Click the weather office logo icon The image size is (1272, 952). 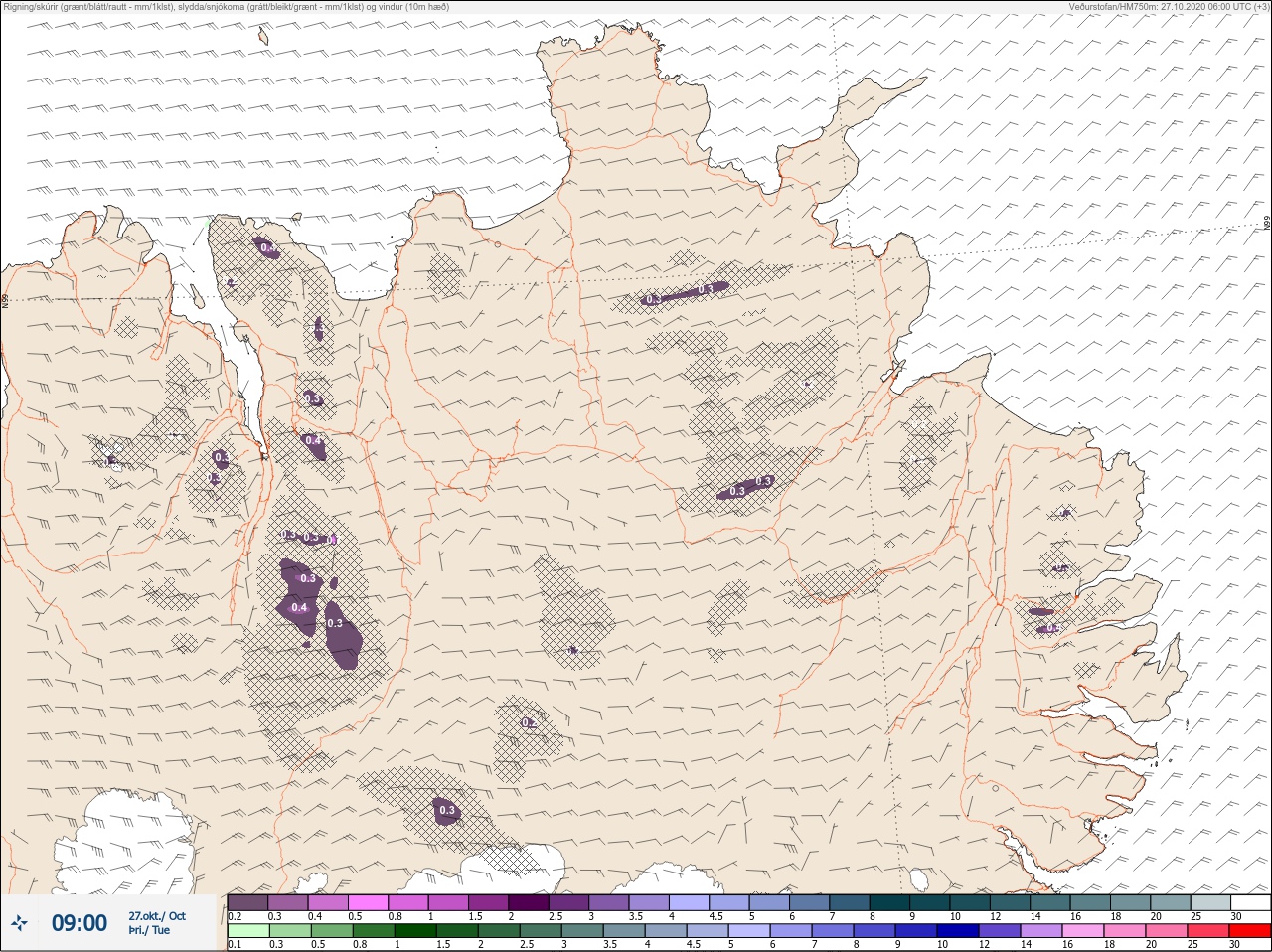(19, 923)
